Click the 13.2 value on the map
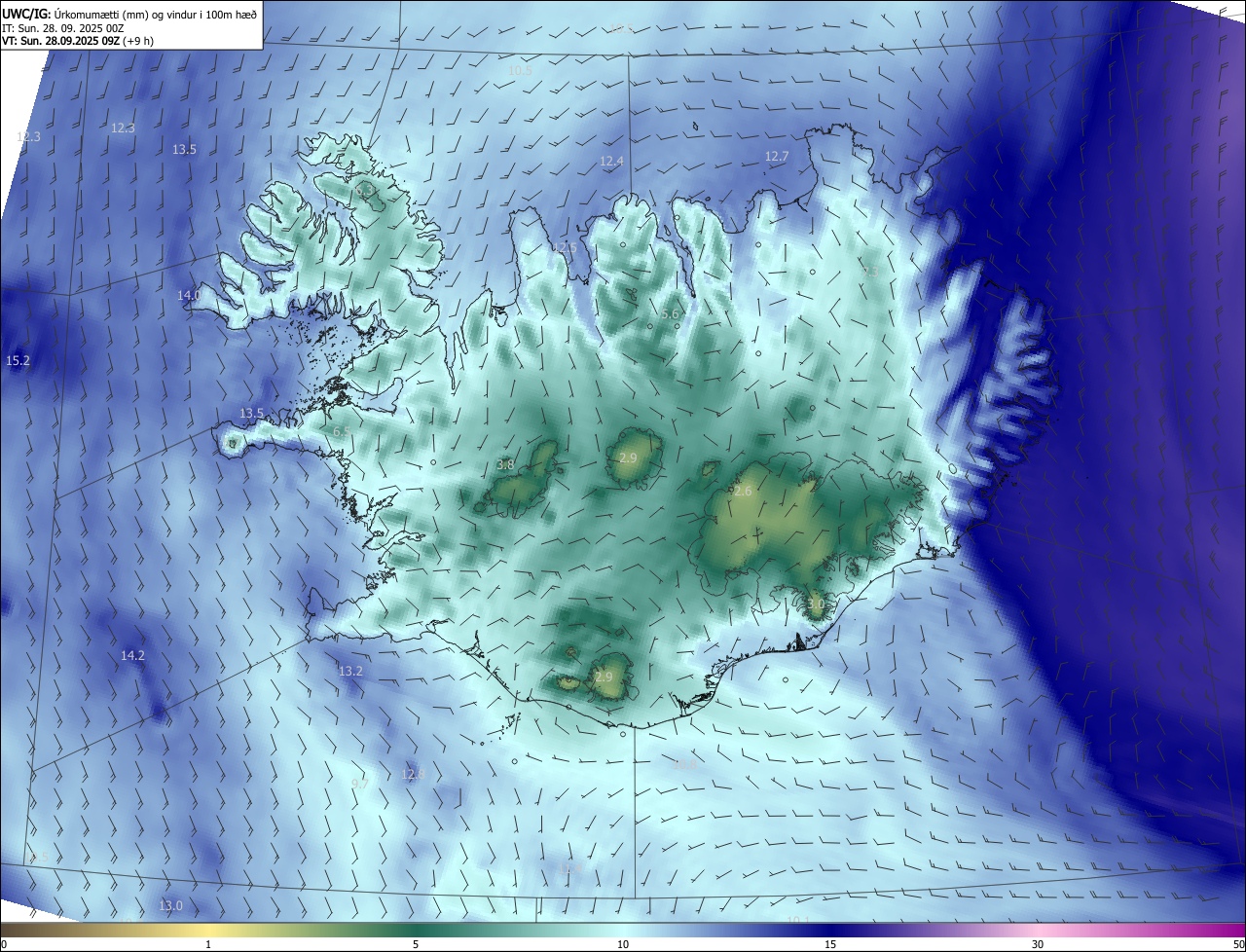The image size is (1246, 952). tap(350, 671)
